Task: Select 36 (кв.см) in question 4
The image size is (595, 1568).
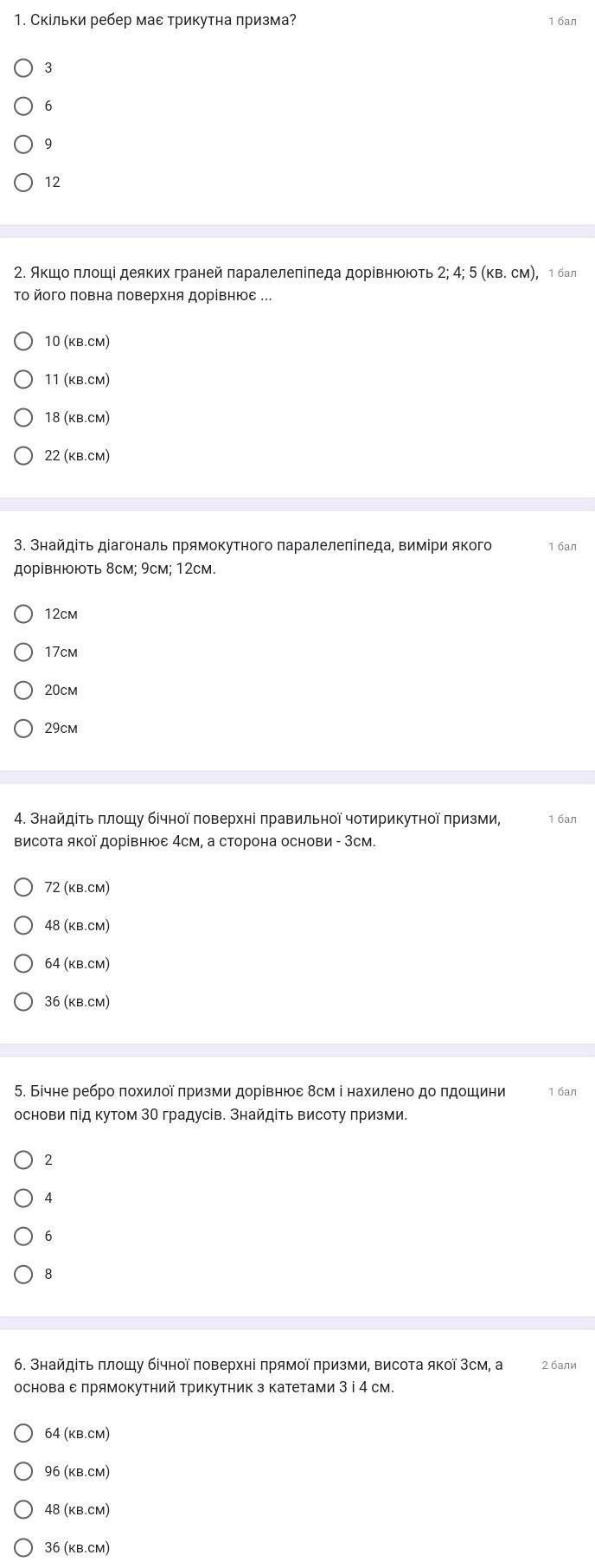Action: pos(24,1001)
